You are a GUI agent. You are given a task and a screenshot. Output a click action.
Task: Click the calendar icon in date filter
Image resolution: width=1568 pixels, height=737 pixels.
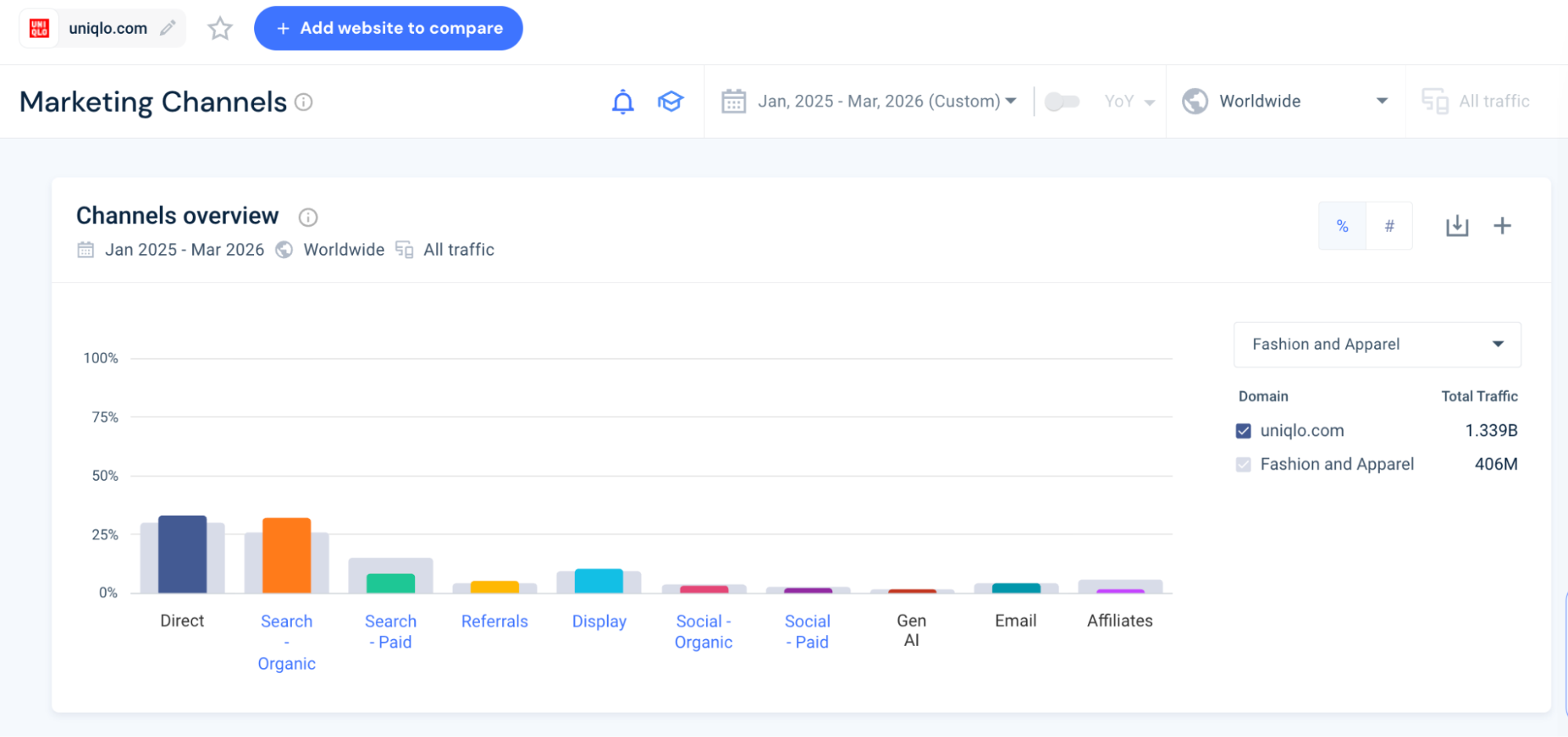click(733, 101)
